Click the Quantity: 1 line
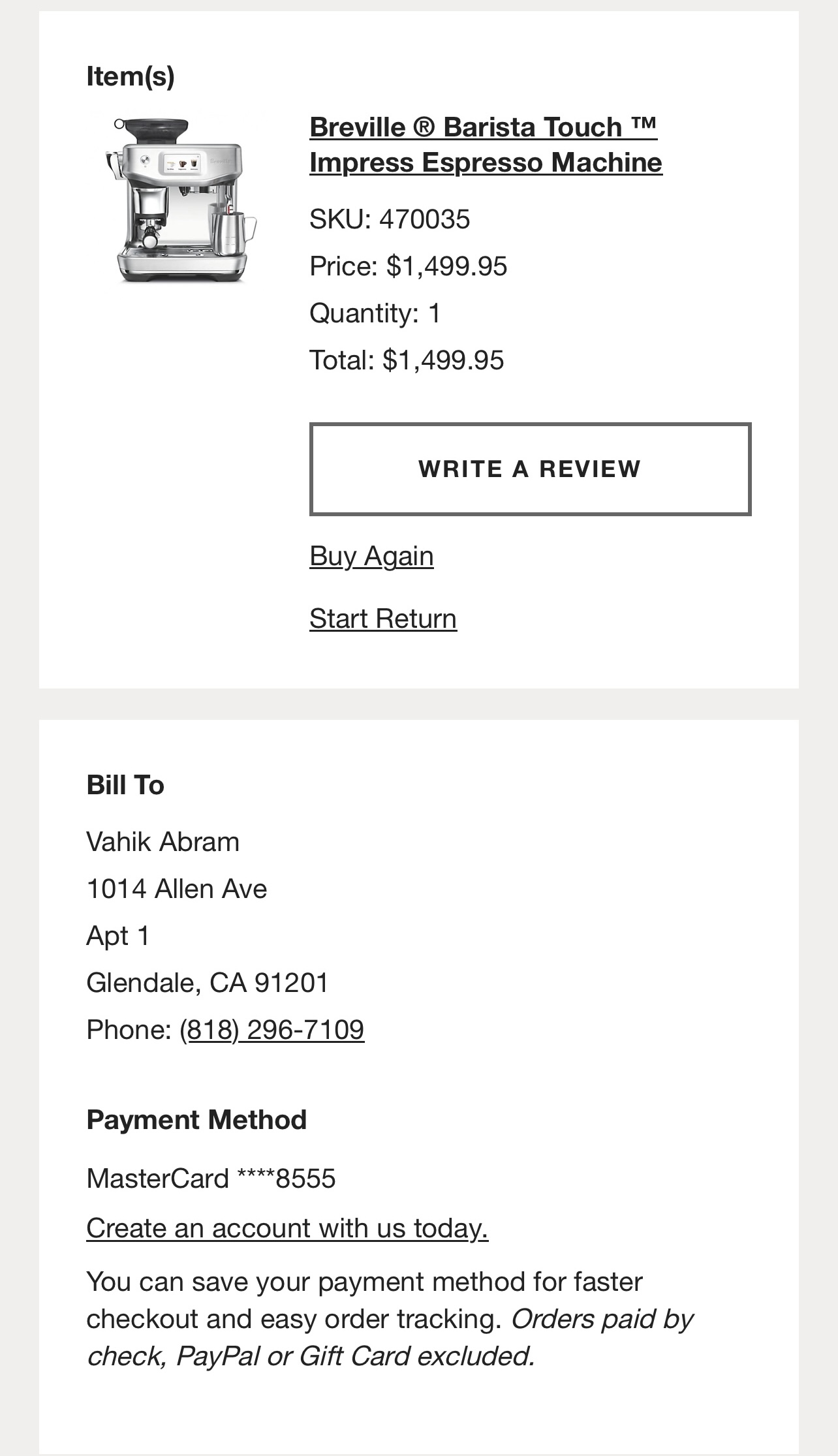The width and height of the screenshot is (838, 1456). 375,313
